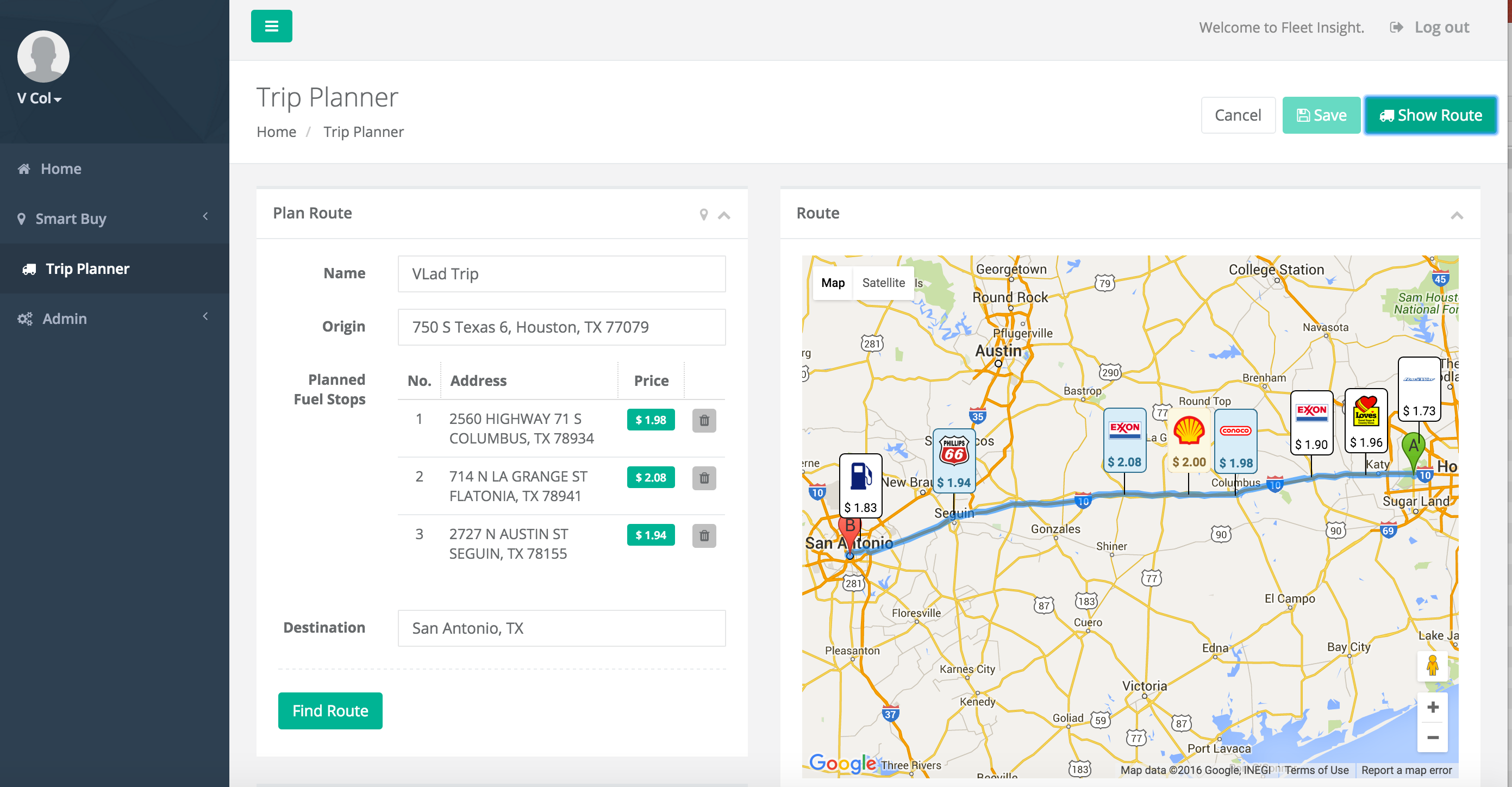Image resolution: width=1512 pixels, height=787 pixels.
Task: Open Trip Planner in sidebar
Action: 87,269
